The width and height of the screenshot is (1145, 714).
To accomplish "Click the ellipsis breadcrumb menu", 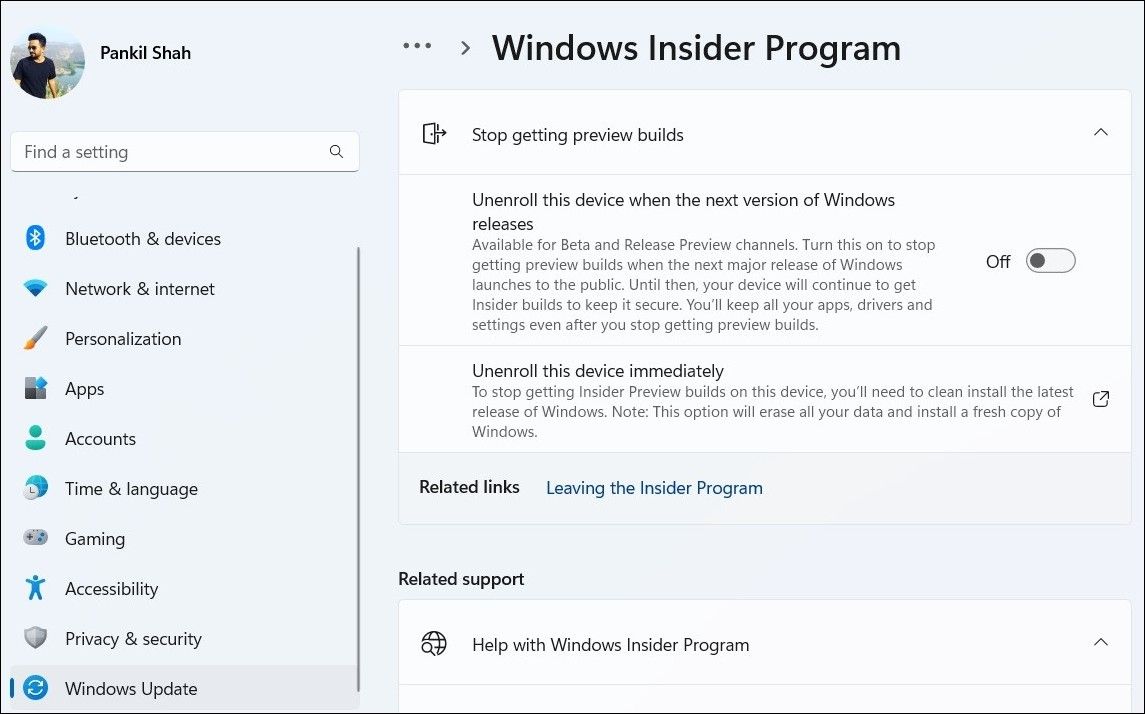I will coord(416,45).
